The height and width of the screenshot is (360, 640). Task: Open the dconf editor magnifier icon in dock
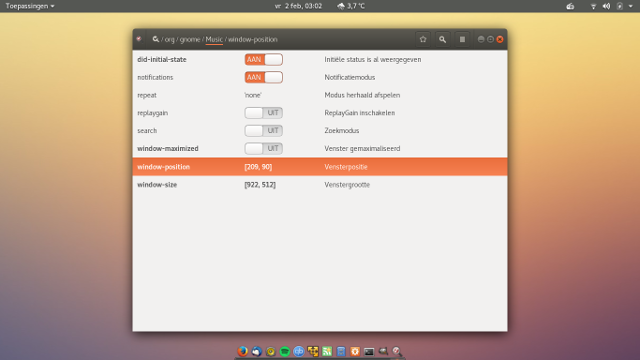pos(397,351)
